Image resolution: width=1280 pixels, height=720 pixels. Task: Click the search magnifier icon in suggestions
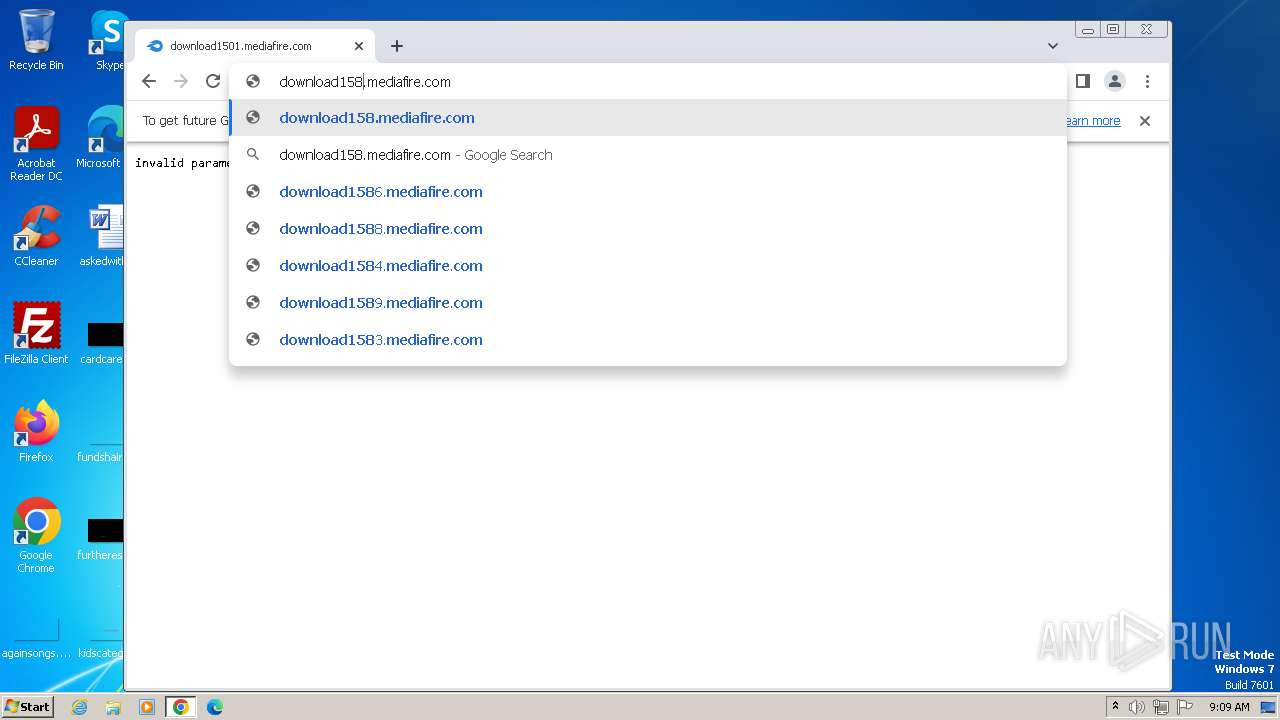(253, 155)
